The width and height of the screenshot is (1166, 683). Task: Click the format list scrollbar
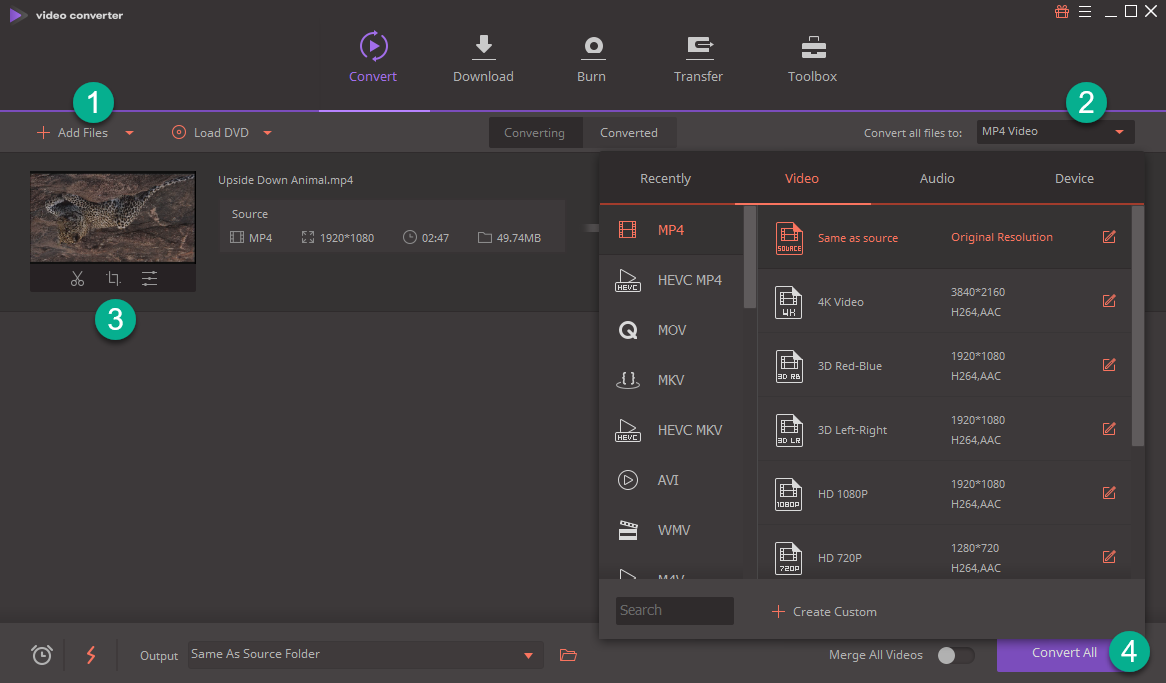tap(750, 257)
